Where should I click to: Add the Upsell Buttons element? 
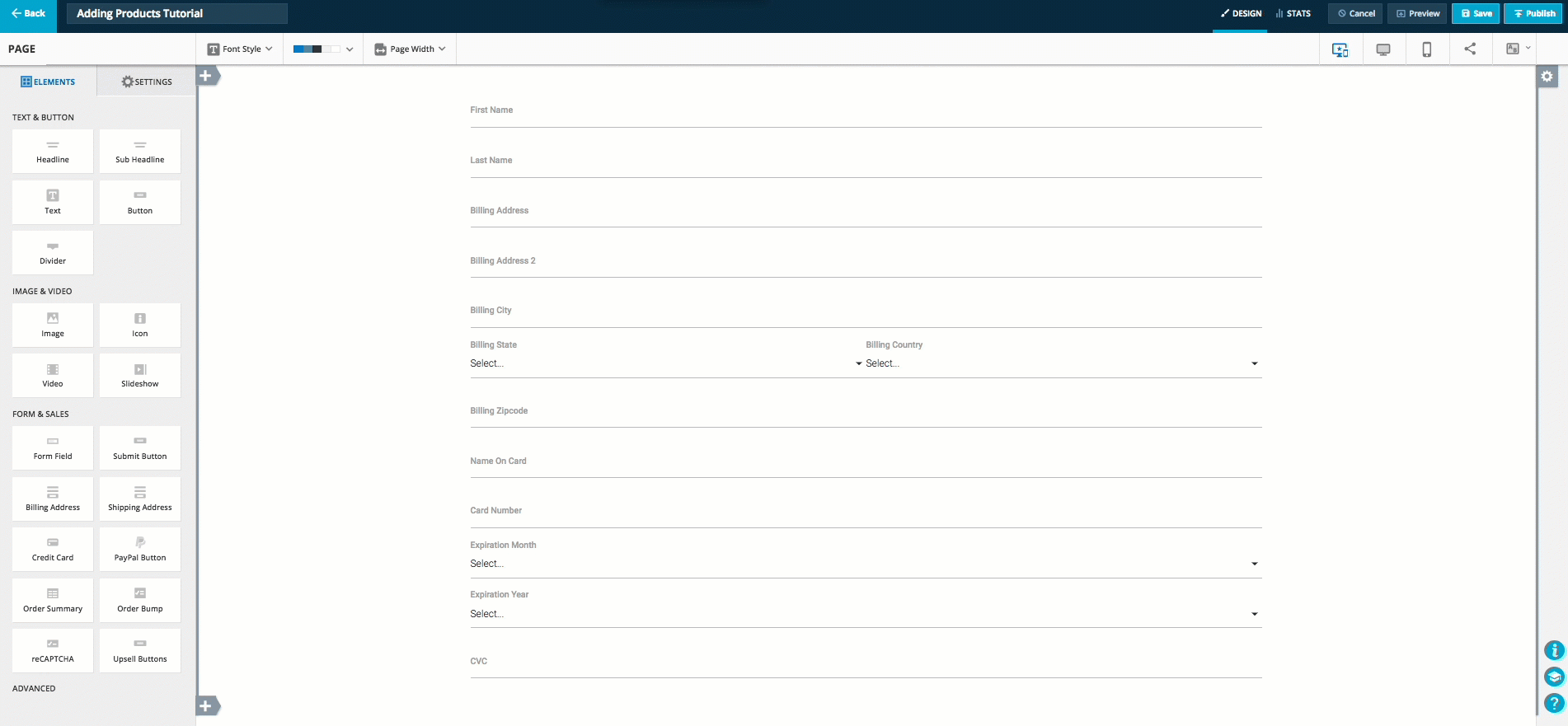click(140, 651)
